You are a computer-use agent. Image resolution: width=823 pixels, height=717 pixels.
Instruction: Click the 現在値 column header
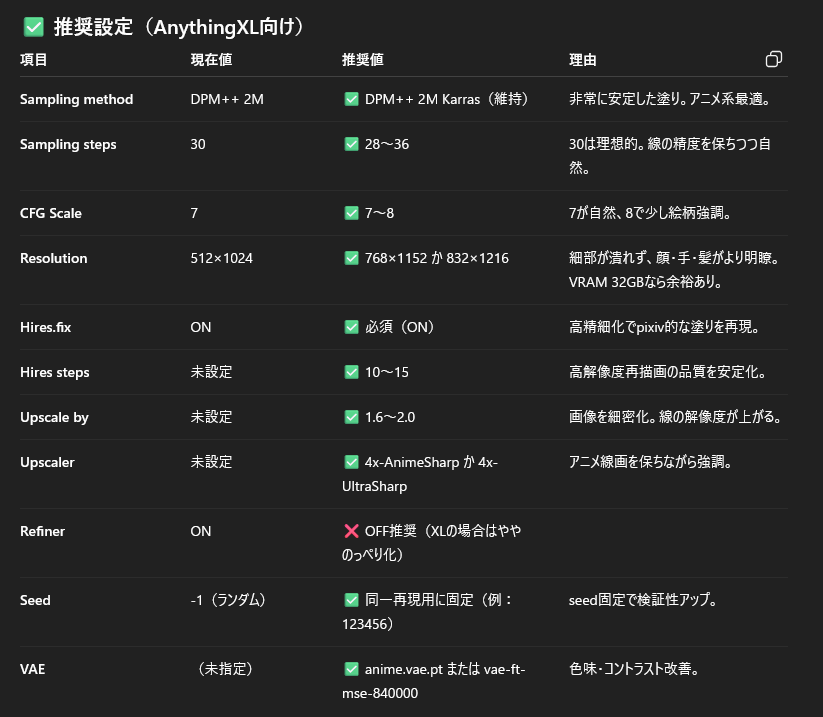[211, 60]
